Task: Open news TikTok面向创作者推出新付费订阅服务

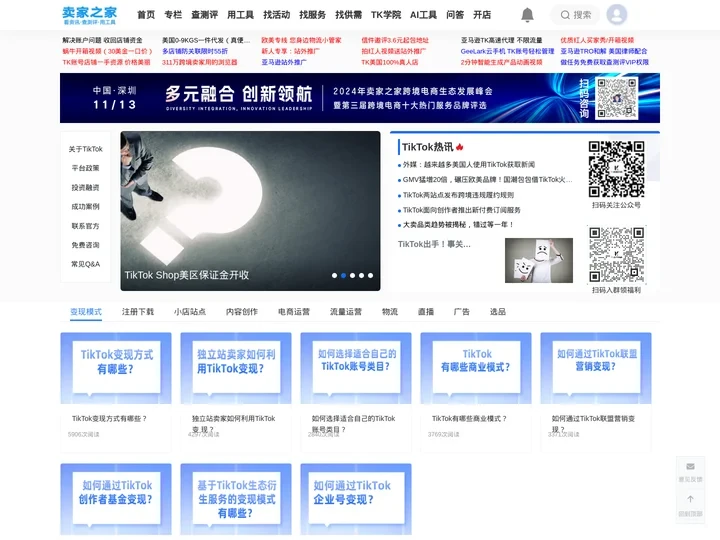Action: click(x=461, y=210)
